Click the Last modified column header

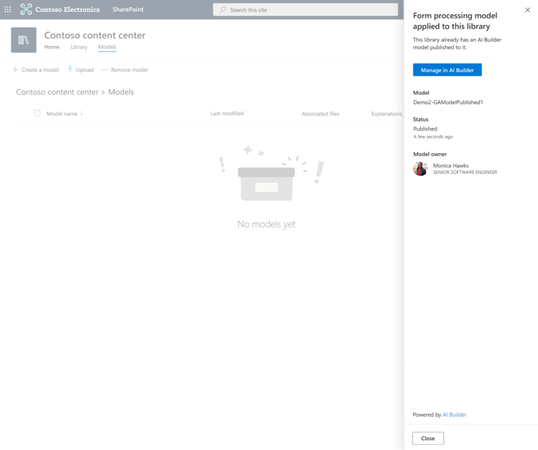227,114
